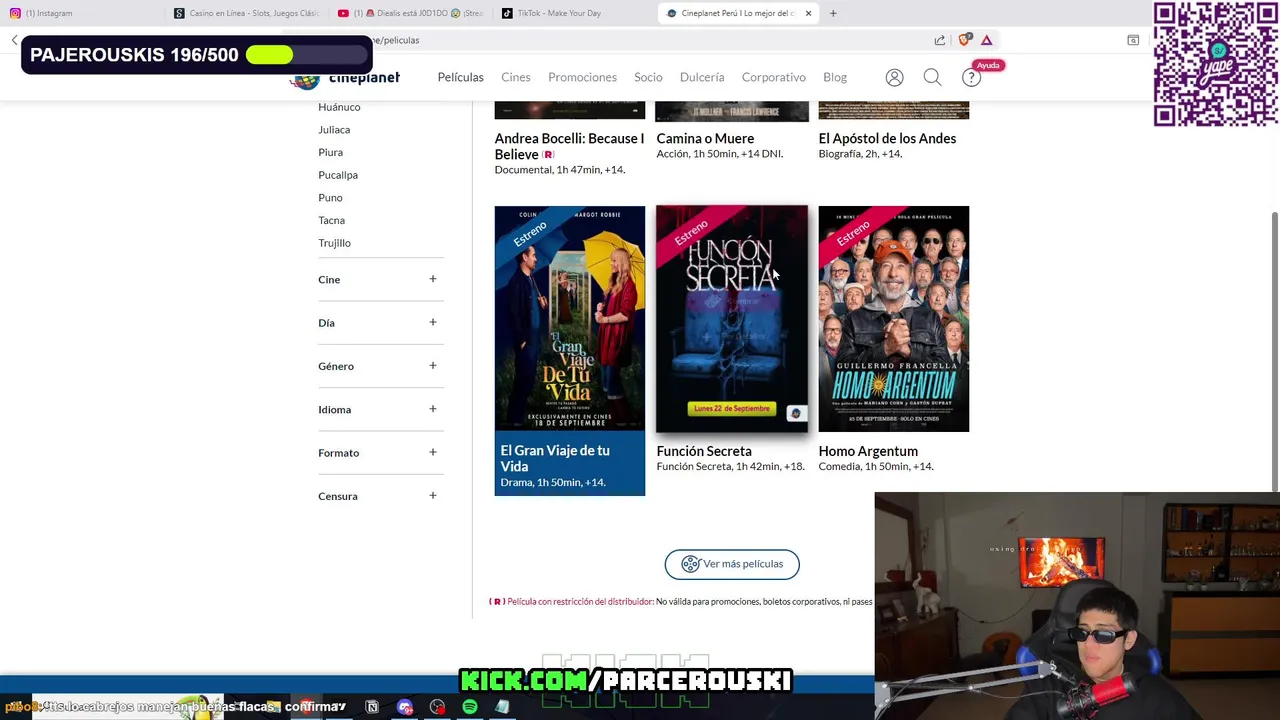Open Discord from the taskbar
This screenshot has height=720, width=1280.
(x=405, y=707)
